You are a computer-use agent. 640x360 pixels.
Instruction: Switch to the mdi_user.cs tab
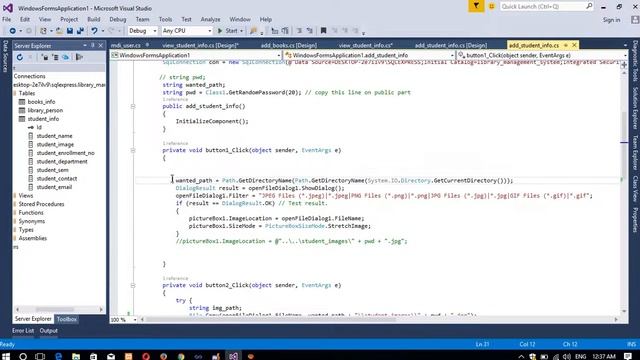tap(126, 45)
